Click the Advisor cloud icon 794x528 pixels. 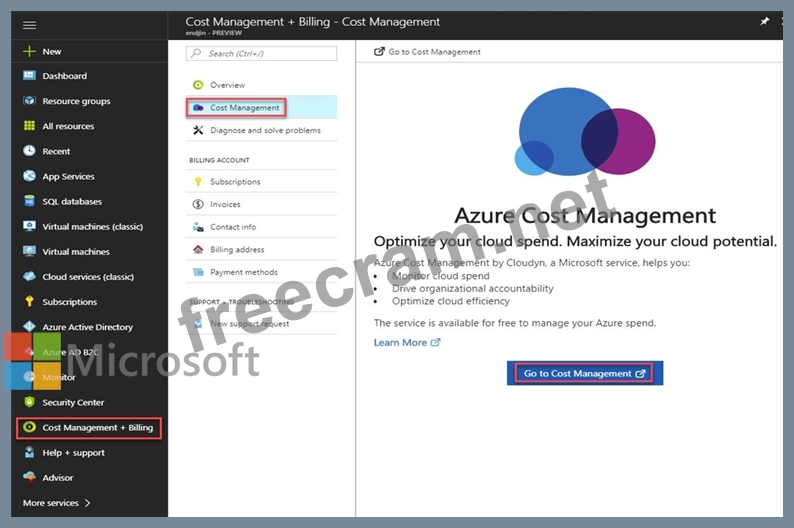(x=29, y=477)
